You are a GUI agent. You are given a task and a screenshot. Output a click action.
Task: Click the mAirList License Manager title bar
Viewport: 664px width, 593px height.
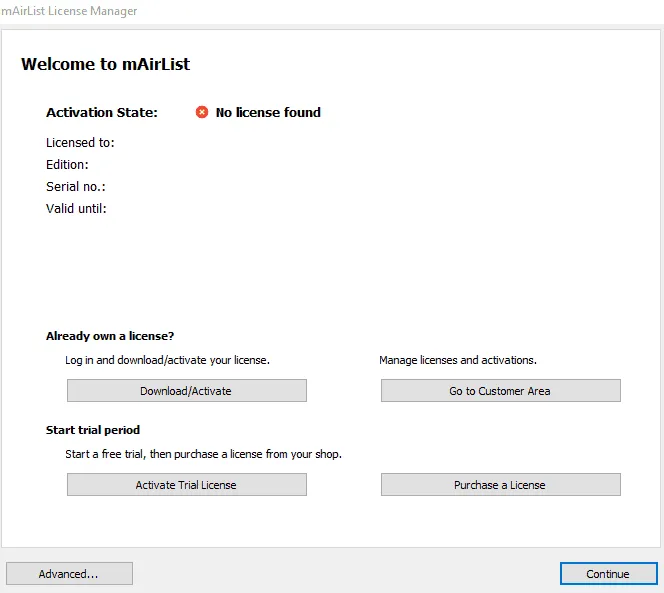click(69, 11)
